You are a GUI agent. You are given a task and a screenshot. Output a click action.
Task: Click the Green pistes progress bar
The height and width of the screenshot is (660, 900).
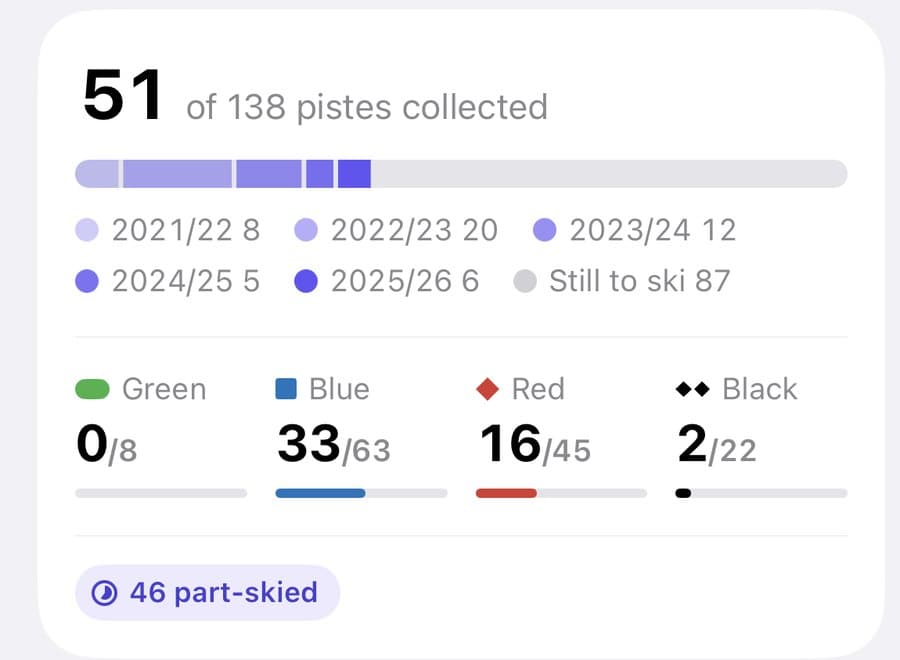pos(161,493)
